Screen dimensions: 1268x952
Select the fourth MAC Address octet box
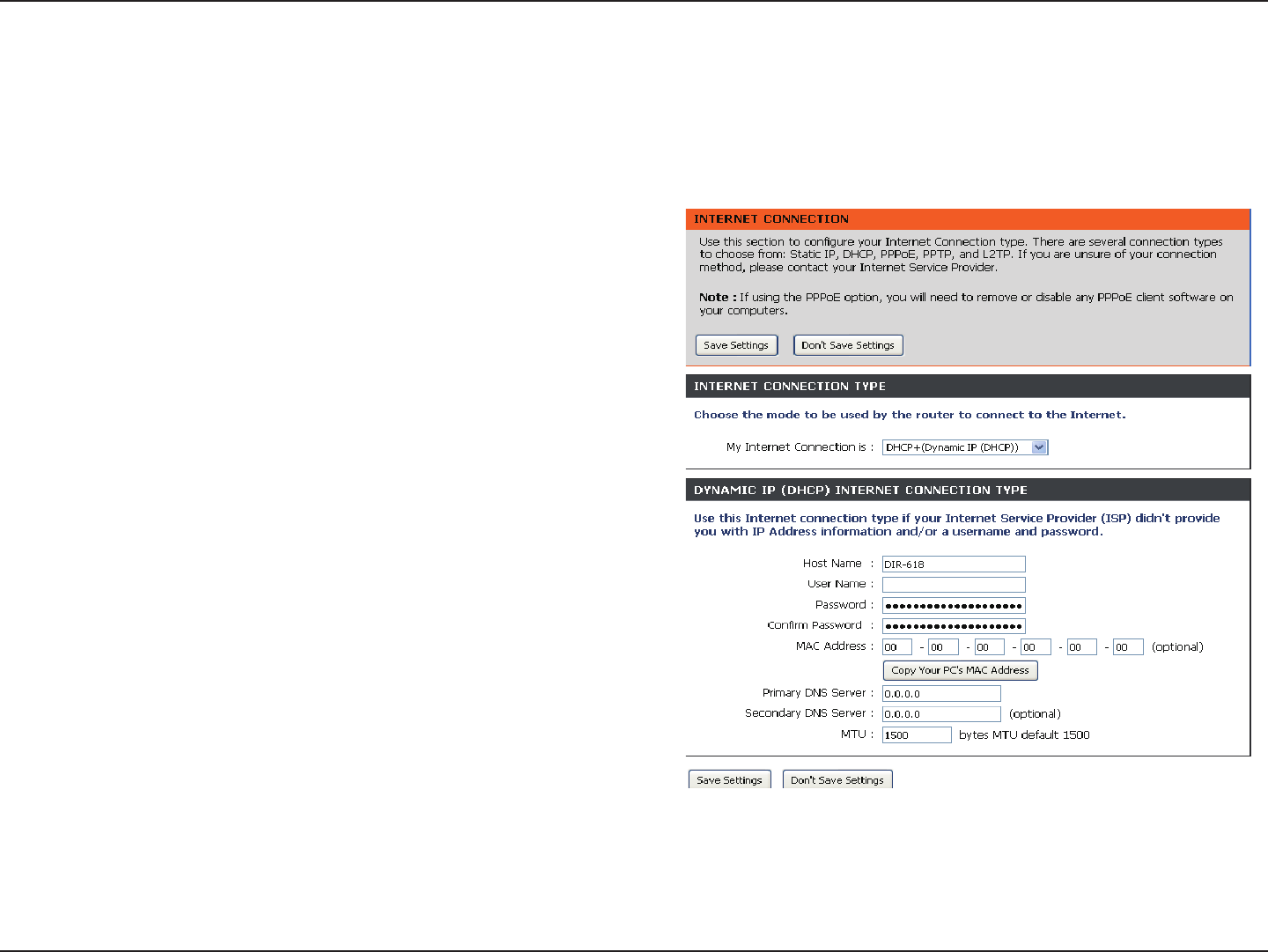click(x=1036, y=647)
